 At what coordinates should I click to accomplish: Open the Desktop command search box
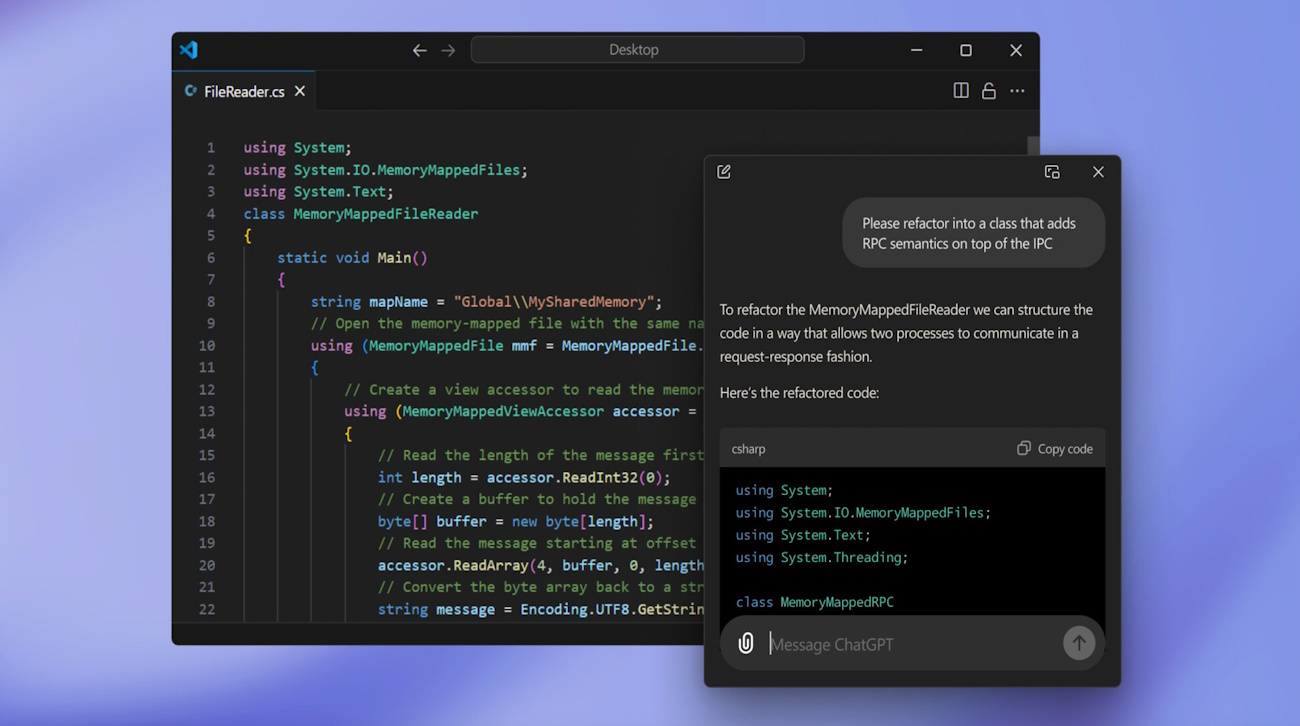click(x=637, y=50)
